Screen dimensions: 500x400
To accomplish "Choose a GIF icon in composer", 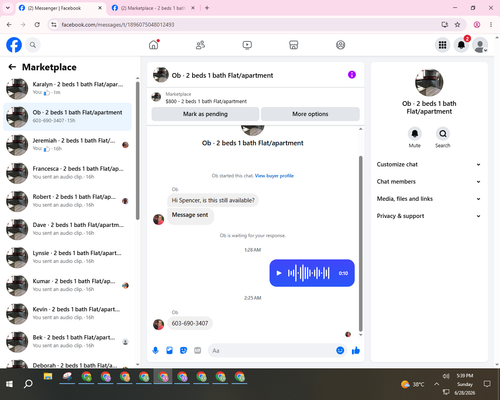I will pos(198,350).
